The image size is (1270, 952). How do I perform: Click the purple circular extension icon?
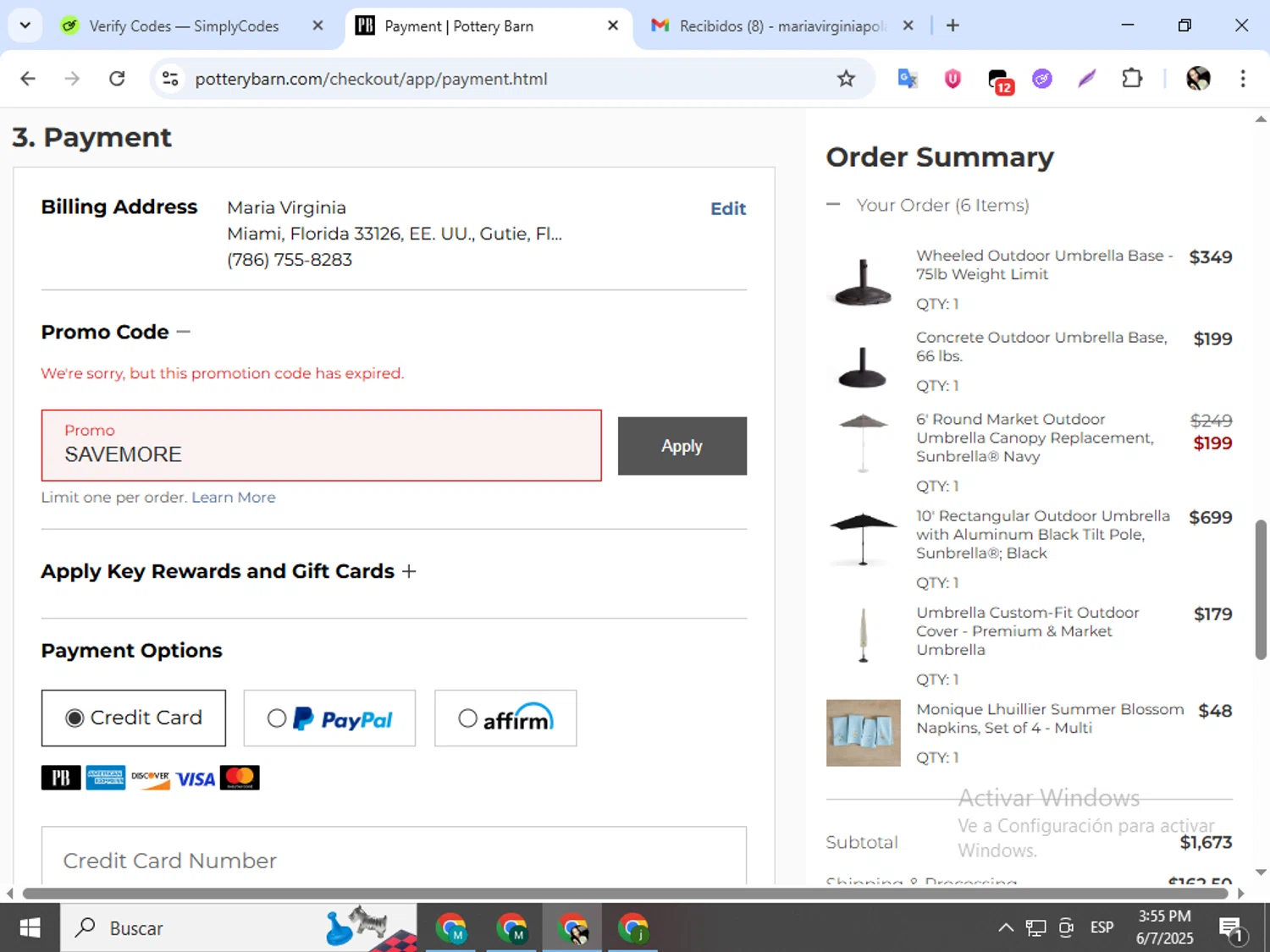(x=1042, y=79)
